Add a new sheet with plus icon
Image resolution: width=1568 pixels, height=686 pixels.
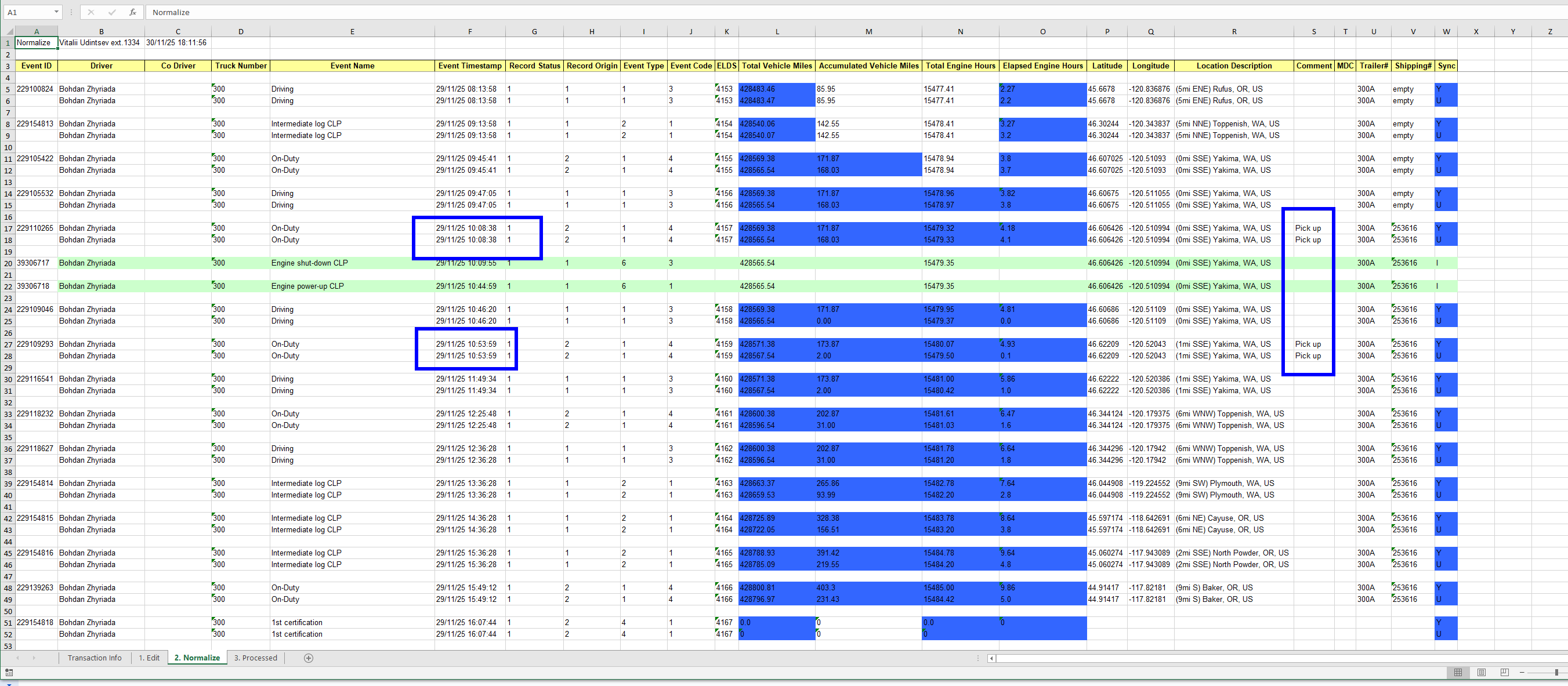tap(309, 658)
